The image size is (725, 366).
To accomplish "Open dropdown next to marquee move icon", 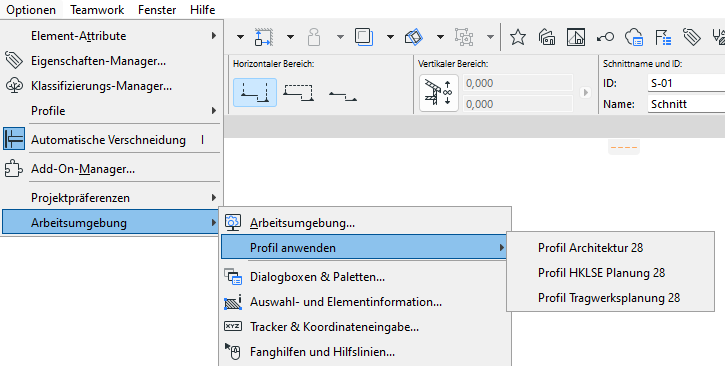I will pos(290,37).
